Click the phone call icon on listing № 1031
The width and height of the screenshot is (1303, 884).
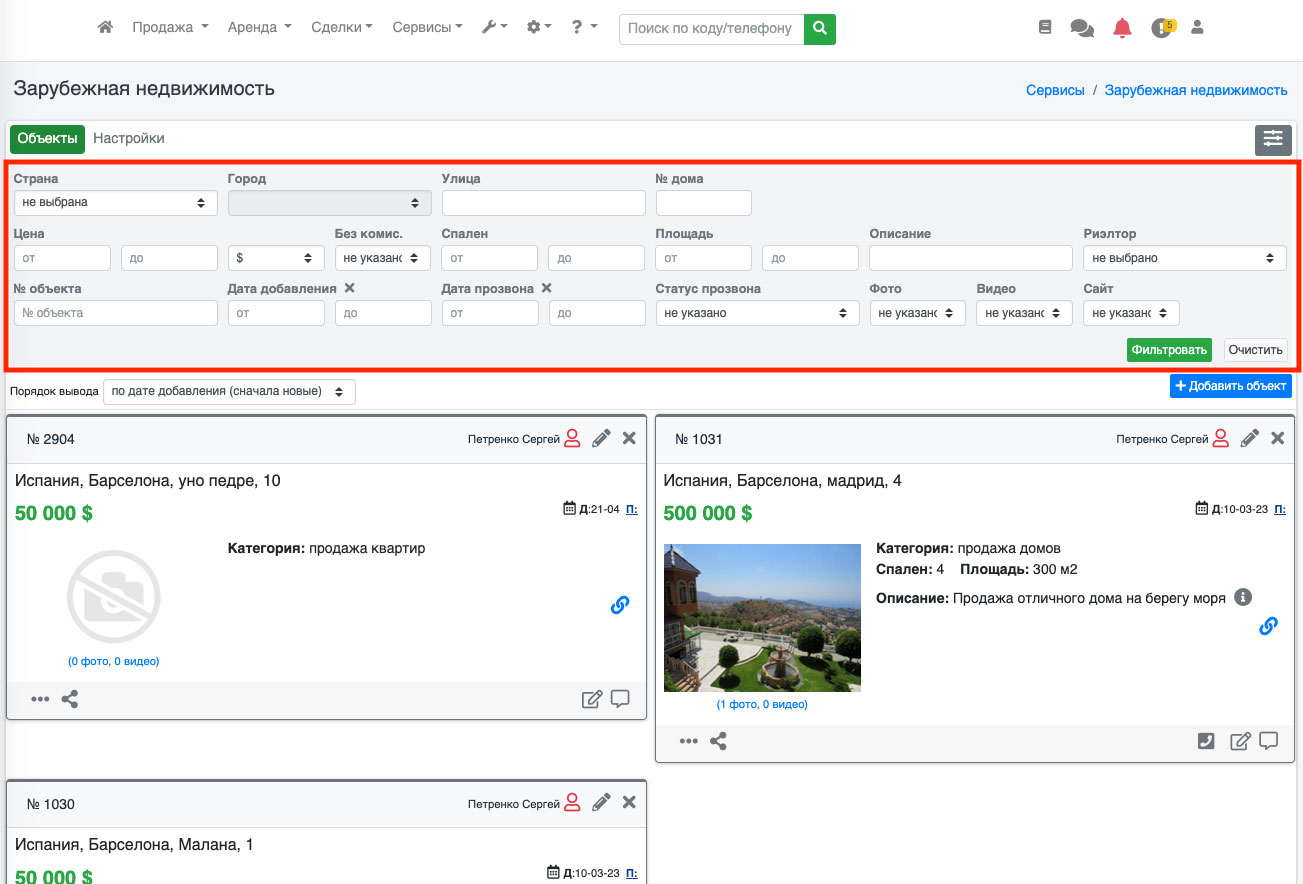(1206, 741)
